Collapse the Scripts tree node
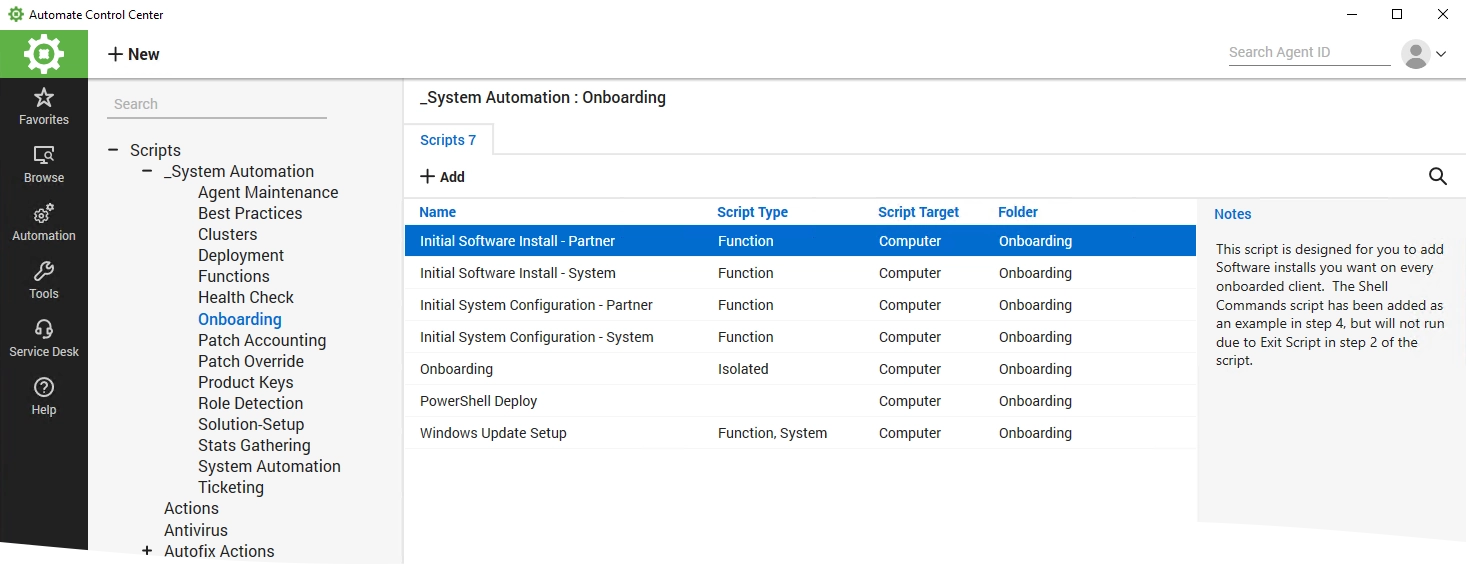This screenshot has width=1466, height=564. pos(113,150)
